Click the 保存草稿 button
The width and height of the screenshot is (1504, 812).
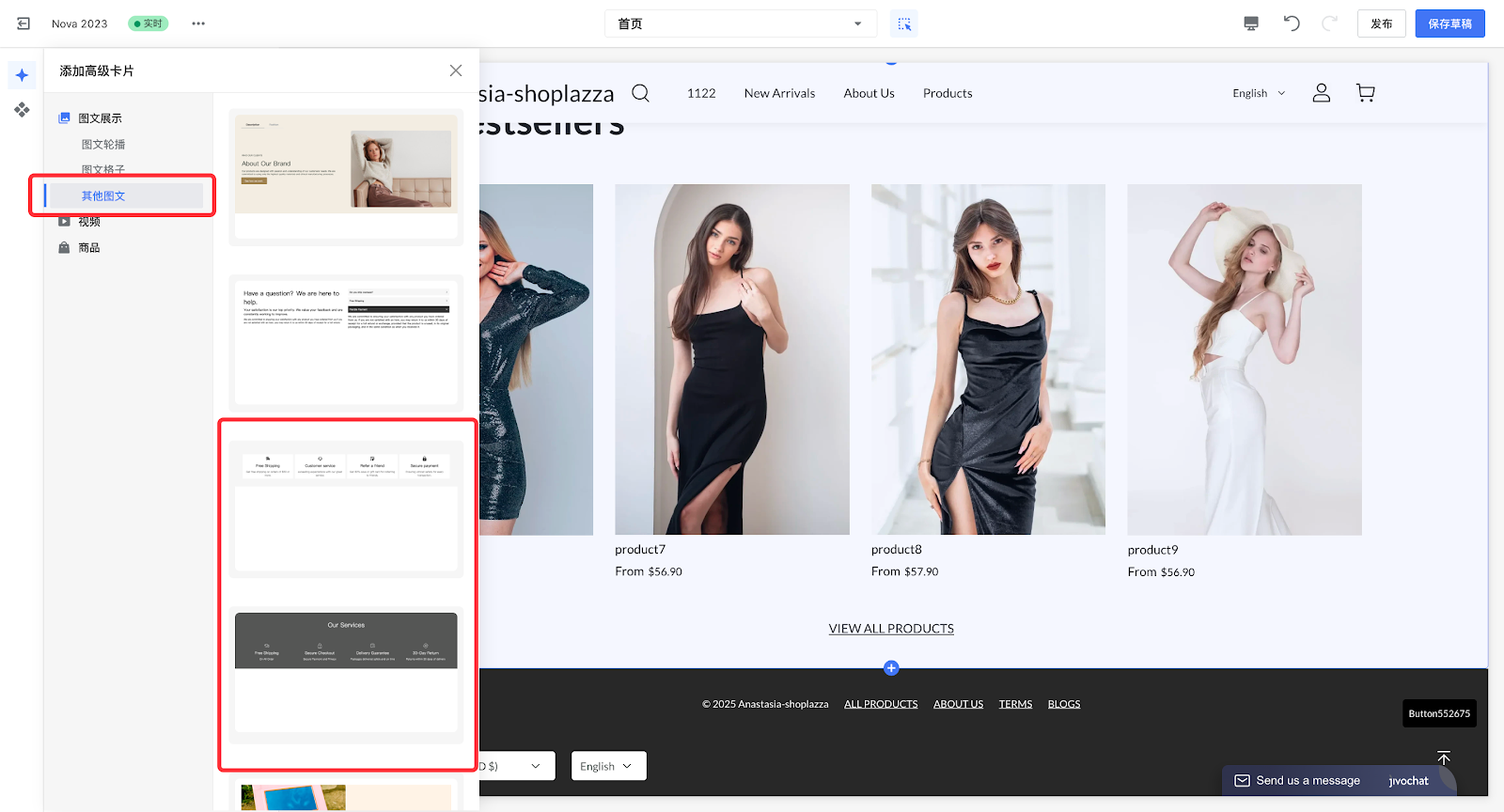tap(1449, 23)
